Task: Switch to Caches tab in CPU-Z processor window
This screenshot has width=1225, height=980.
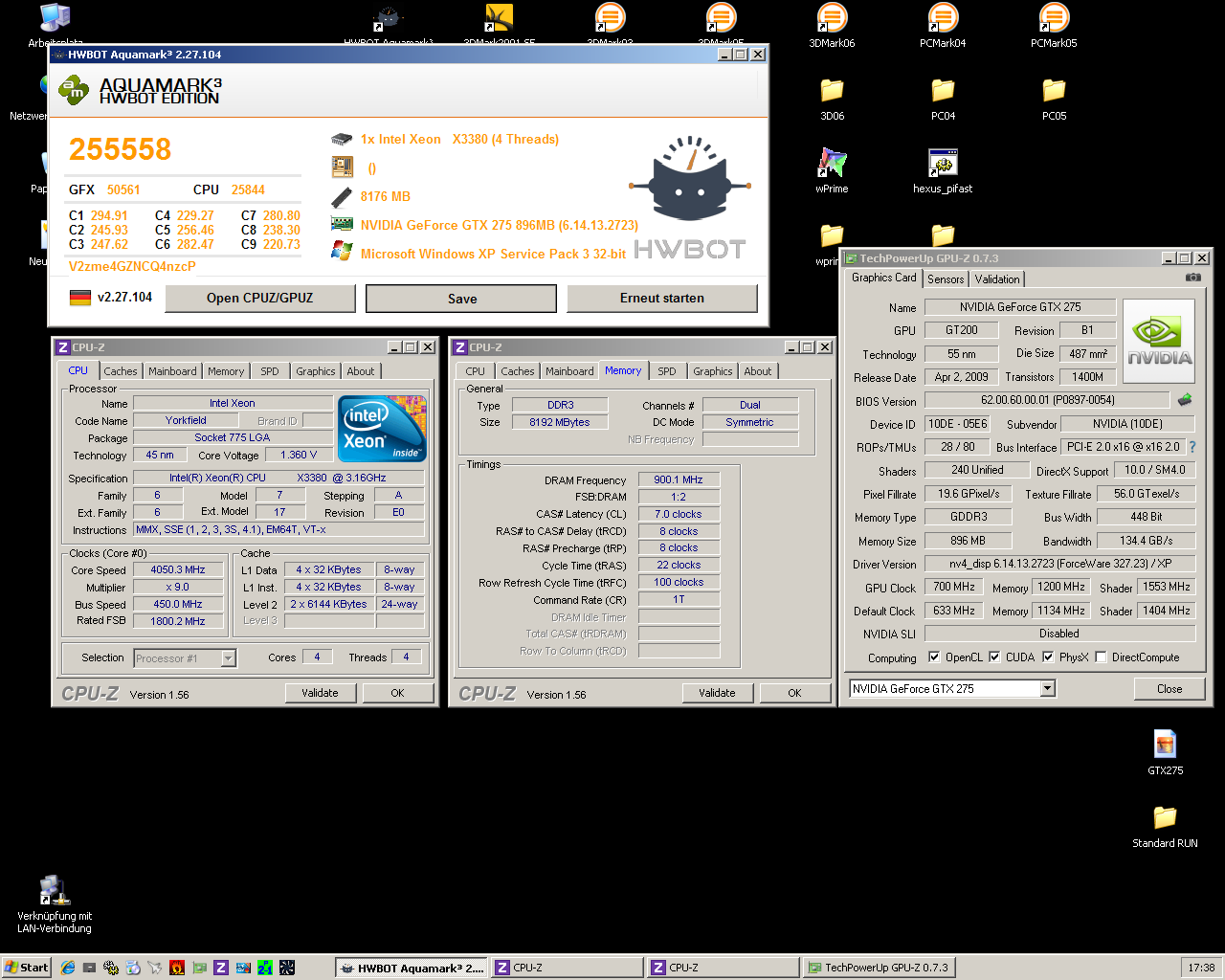Action: 121,371
